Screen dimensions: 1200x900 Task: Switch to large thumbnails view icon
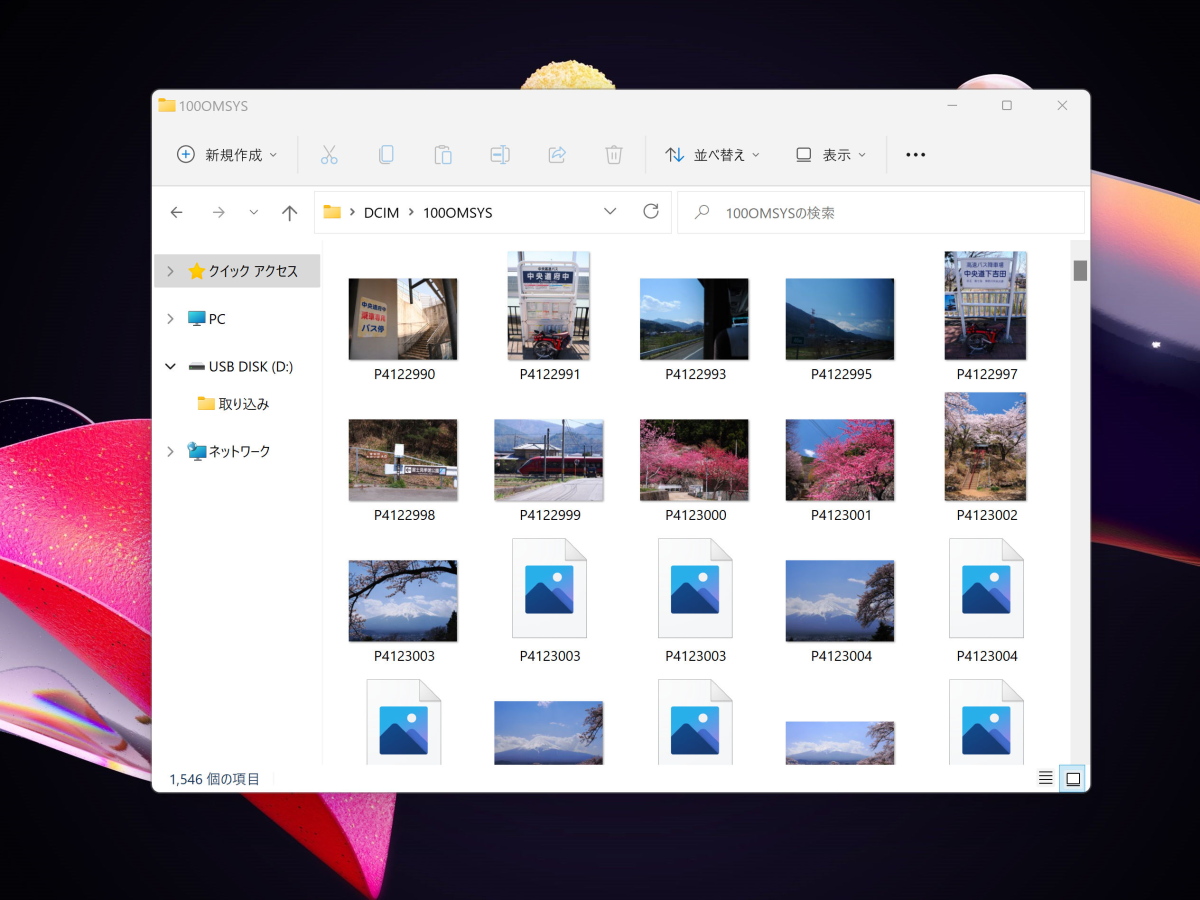1073,778
